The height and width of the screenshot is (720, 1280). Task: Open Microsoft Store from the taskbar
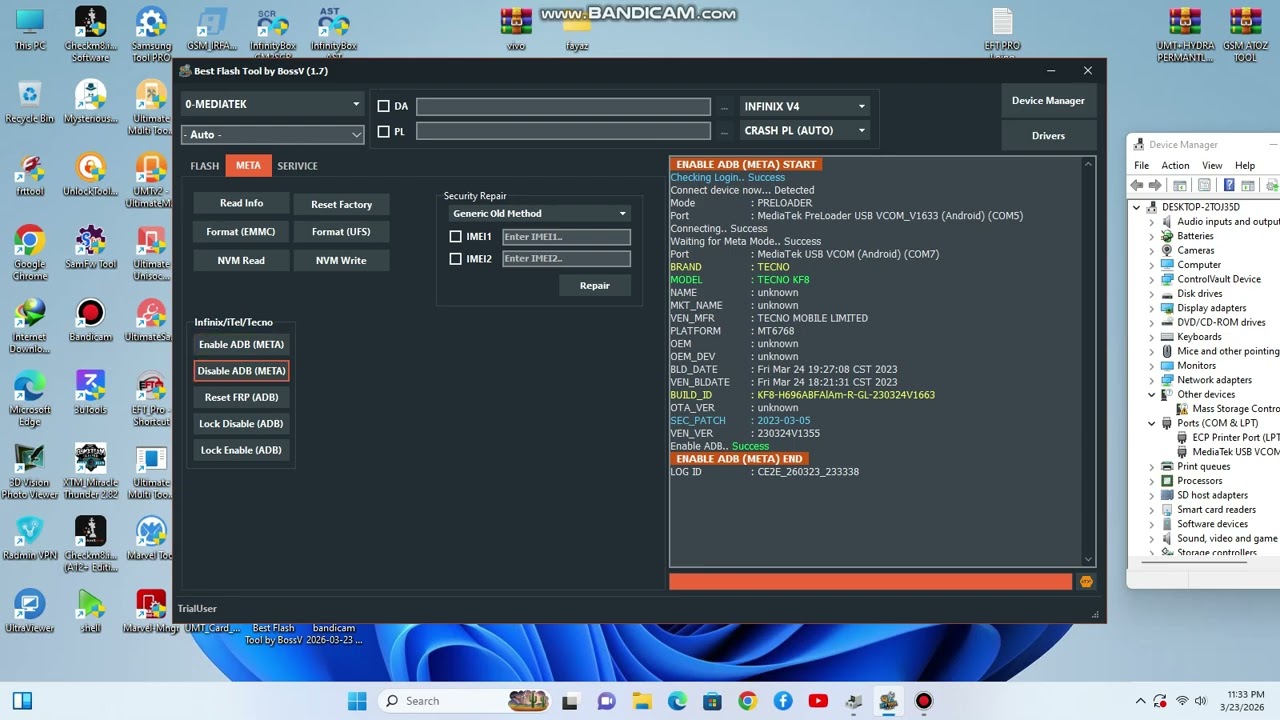(712, 701)
